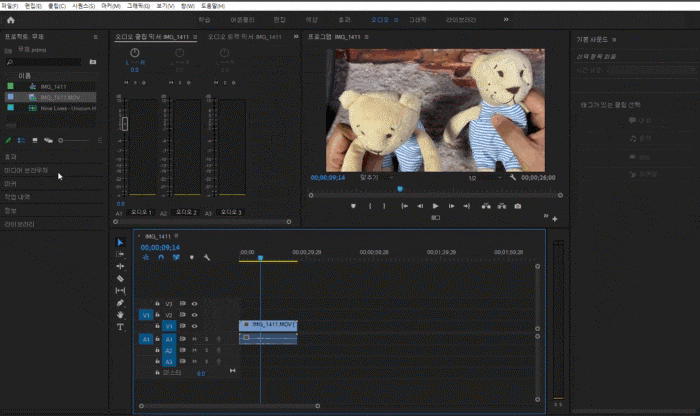
Task: Mark Out point in Program monitor
Action: 384,206
